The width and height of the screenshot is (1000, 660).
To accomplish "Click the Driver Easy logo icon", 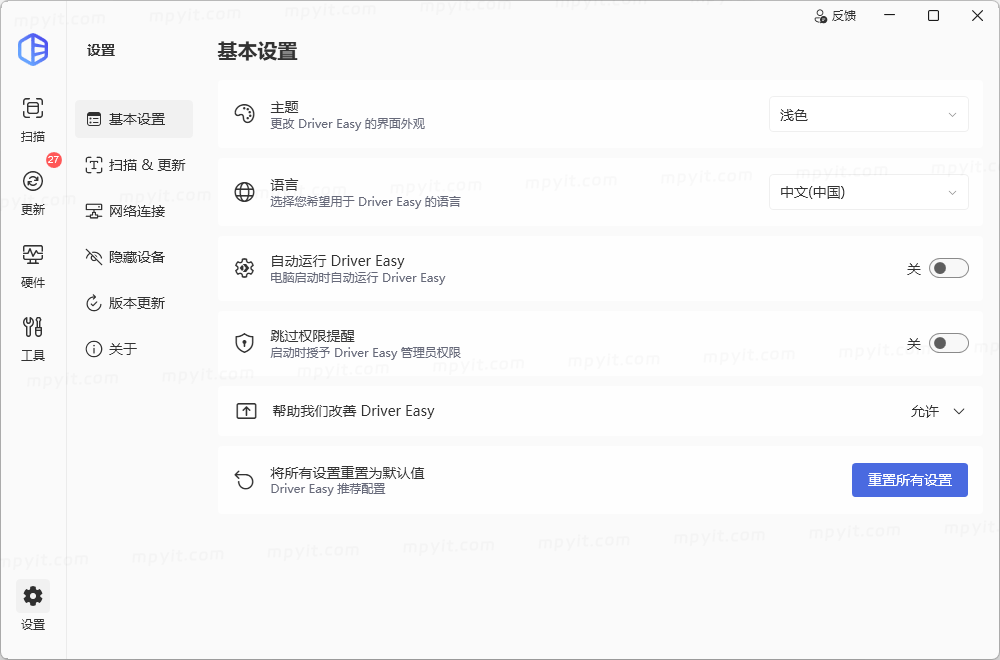I will [33, 50].
